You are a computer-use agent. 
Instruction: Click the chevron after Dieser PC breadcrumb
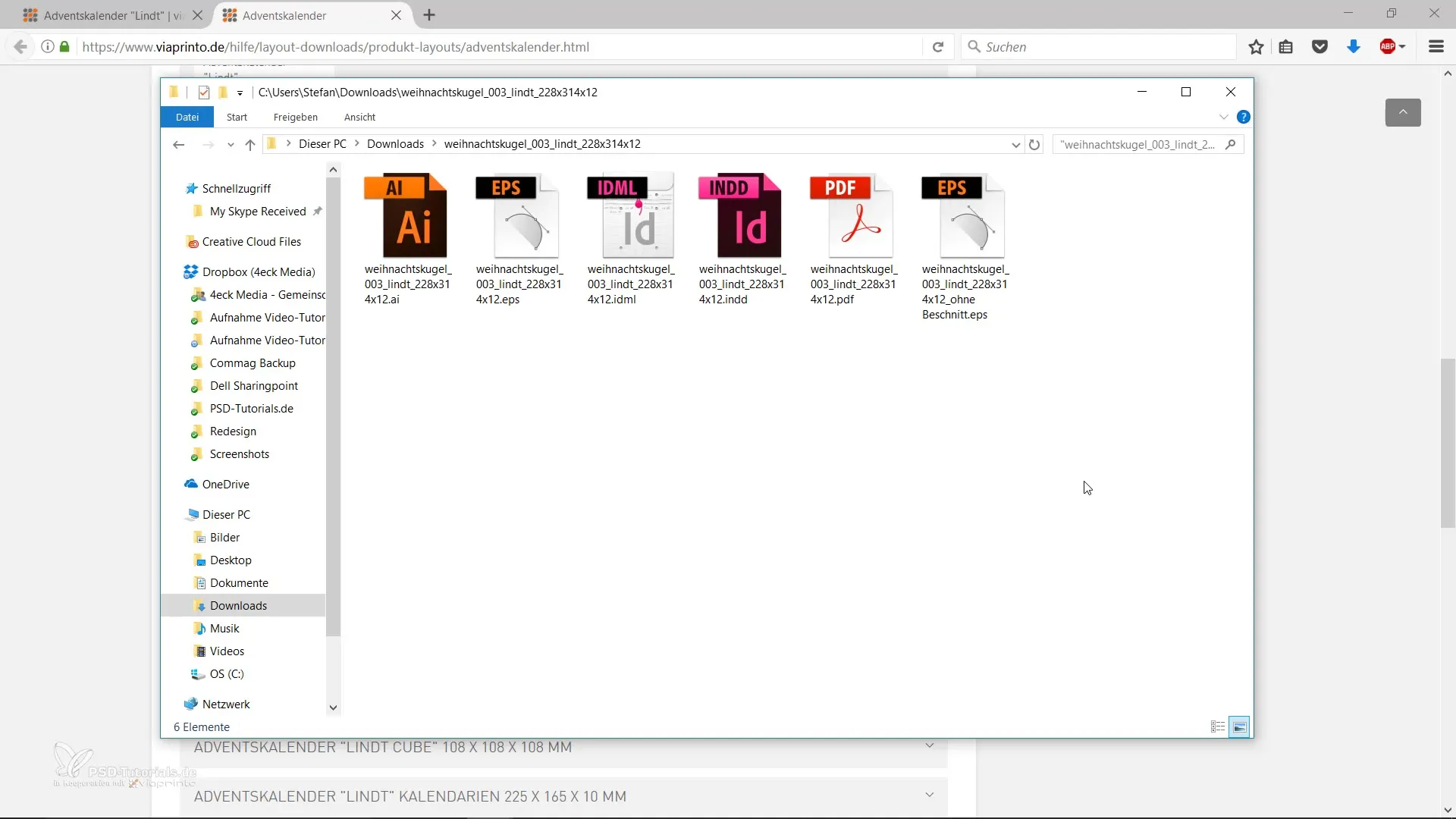coord(357,143)
